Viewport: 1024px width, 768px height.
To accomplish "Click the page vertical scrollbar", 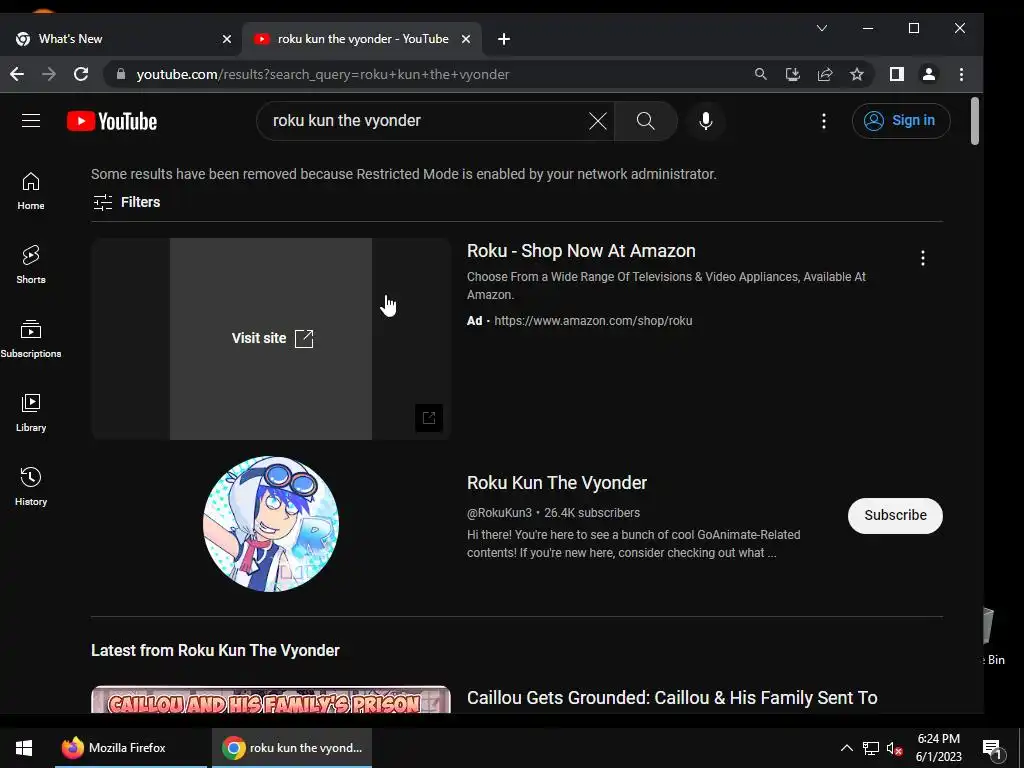I will click(974, 121).
